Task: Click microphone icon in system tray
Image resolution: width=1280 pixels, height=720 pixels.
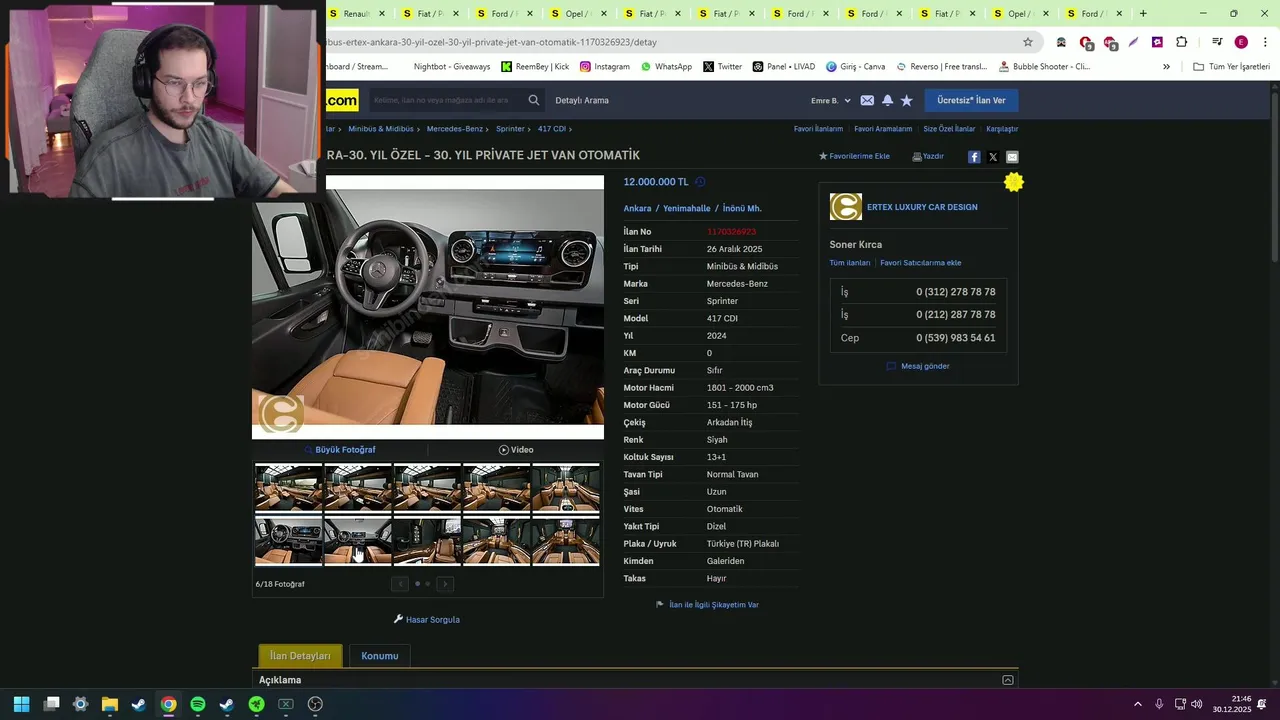Action: 1159,704
